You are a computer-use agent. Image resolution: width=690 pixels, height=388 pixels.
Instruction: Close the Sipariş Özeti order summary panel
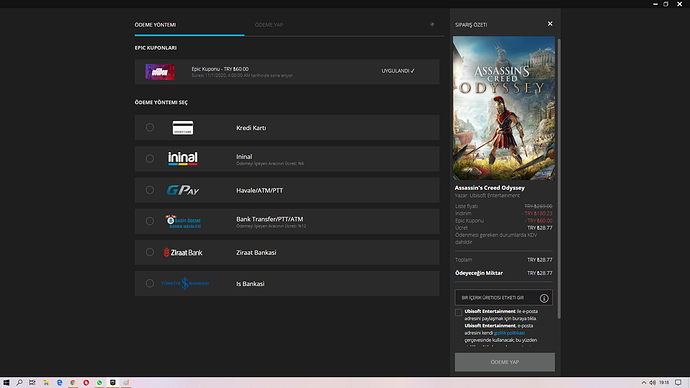(550, 24)
